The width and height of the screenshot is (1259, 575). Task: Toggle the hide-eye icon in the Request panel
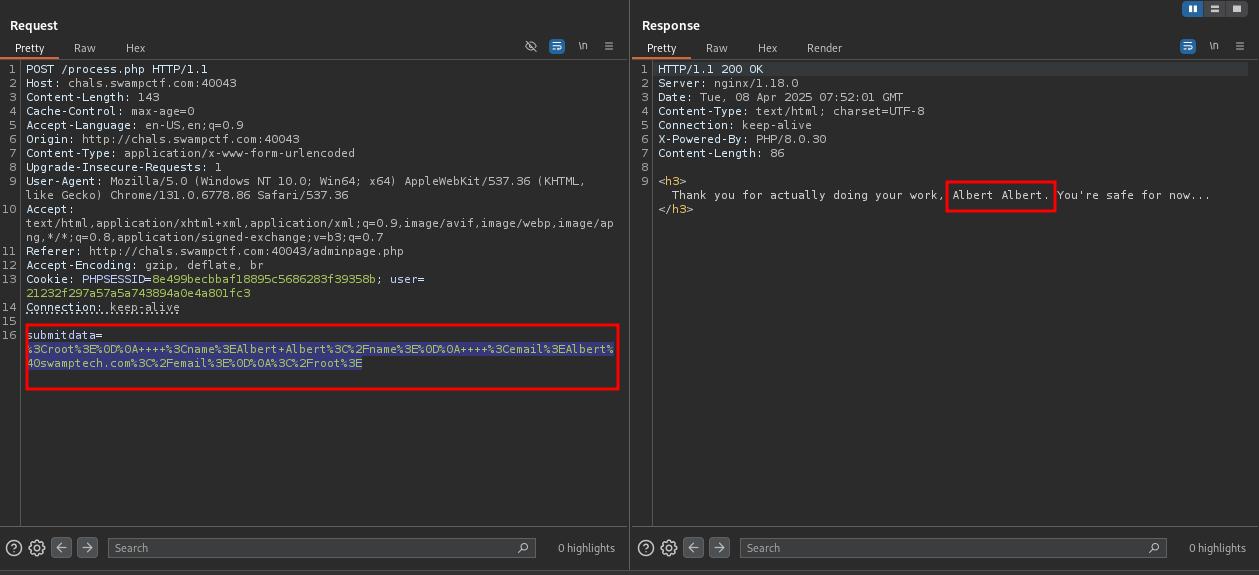[531, 46]
